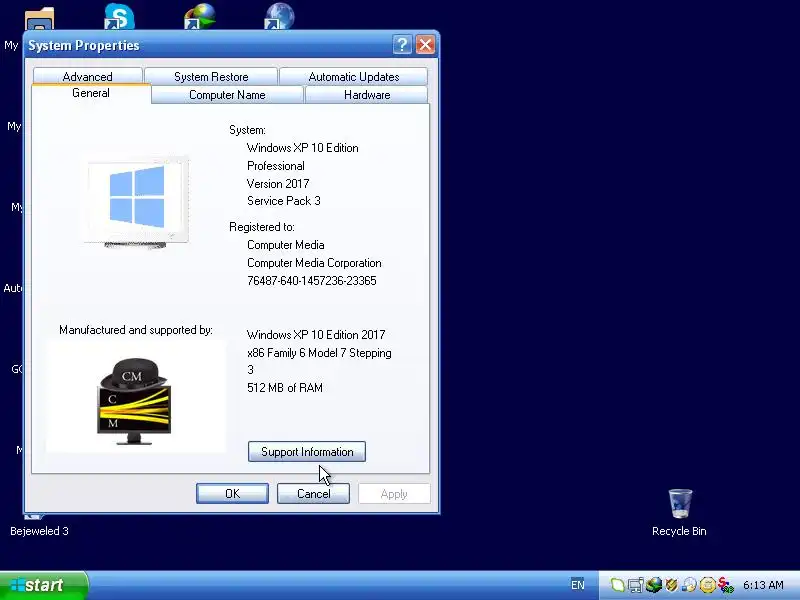Screen dimensions: 800x600
Task: Click the help question mark button
Action: tap(402, 45)
